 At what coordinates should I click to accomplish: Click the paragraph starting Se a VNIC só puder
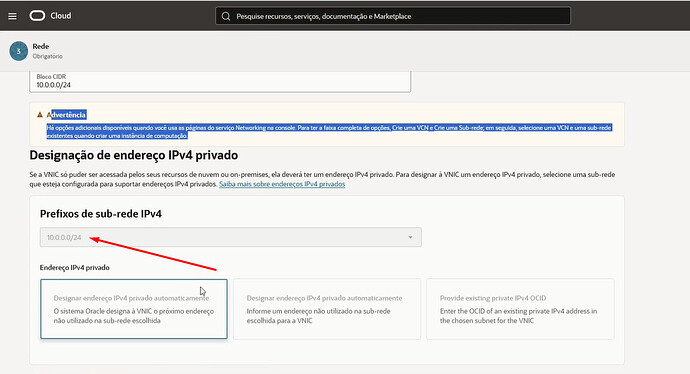tap(322, 179)
